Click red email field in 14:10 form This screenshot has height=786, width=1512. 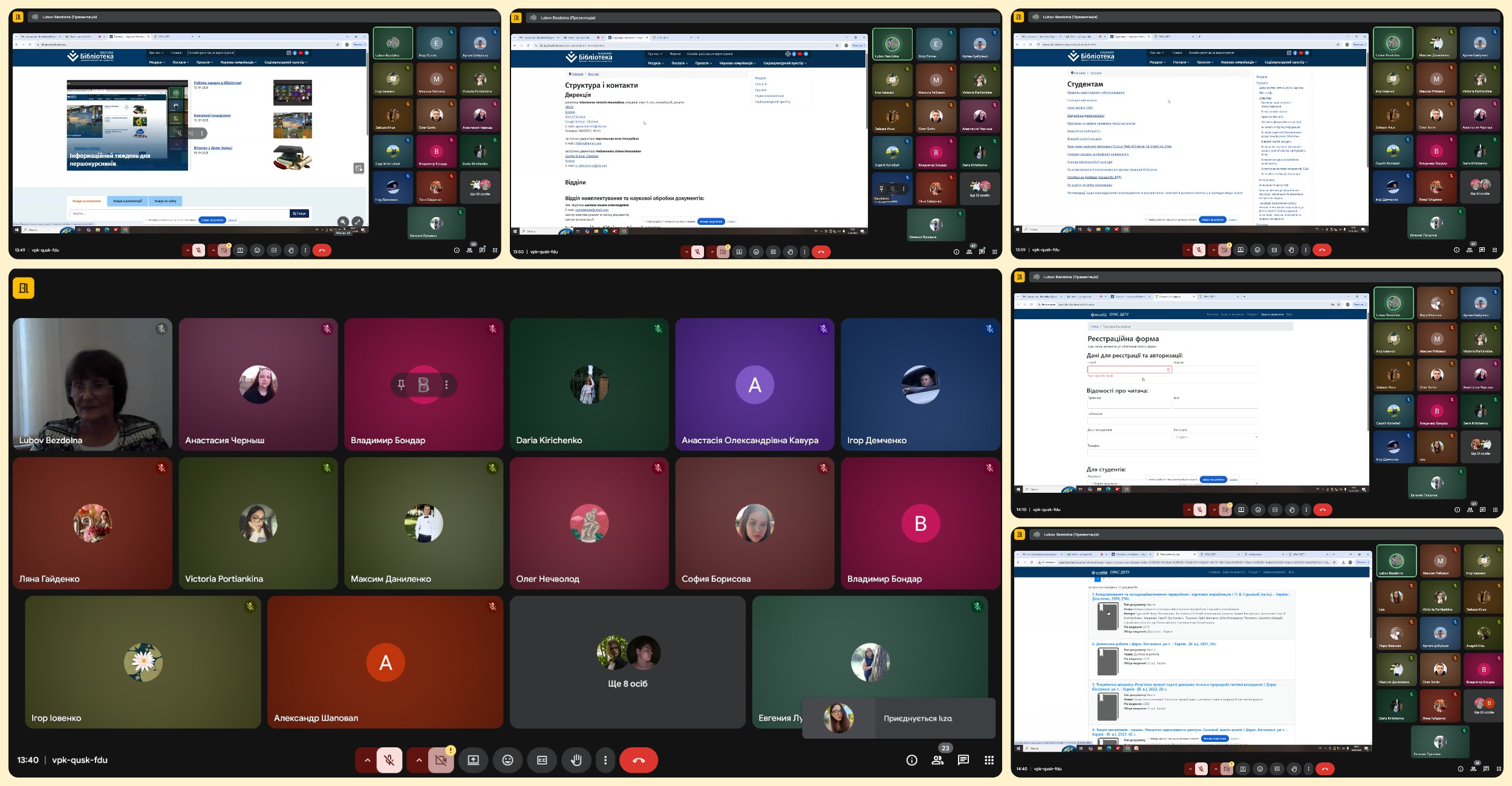pos(1129,369)
